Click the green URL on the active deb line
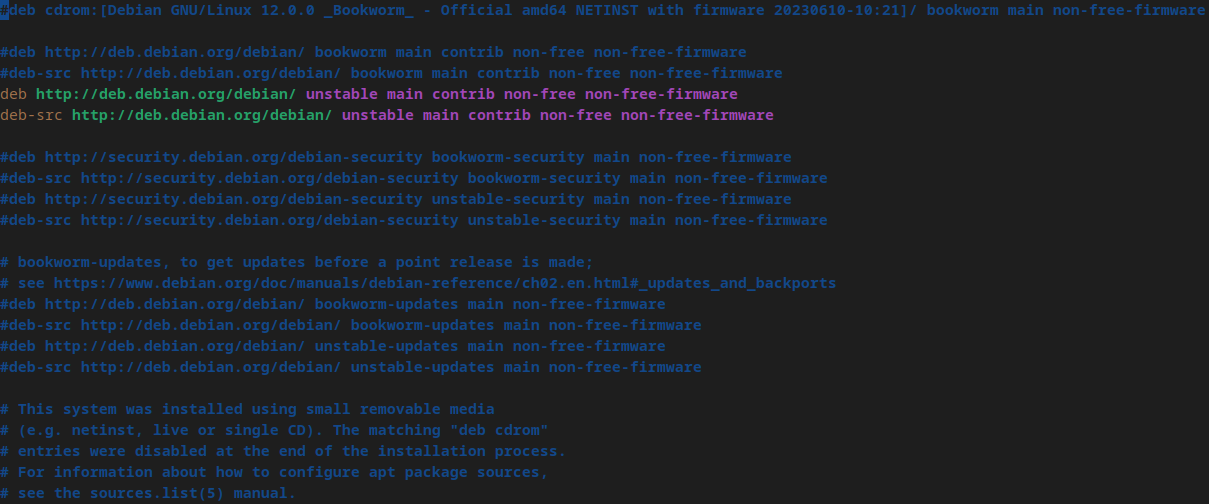The width and height of the screenshot is (1209, 504). (x=166, y=94)
